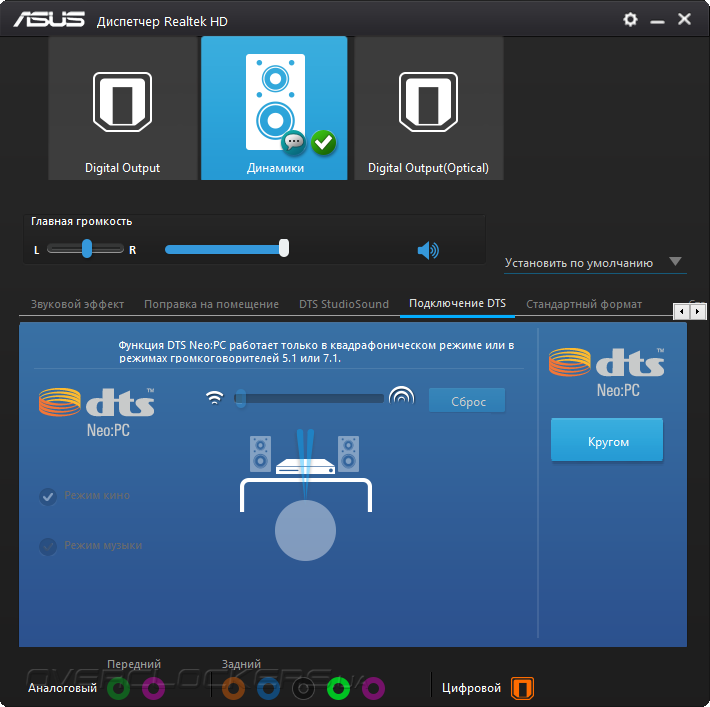Click the DTS Neo:PC function info message
Image resolution: width=710 pixels, height=707 pixels.
click(x=316, y=352)
